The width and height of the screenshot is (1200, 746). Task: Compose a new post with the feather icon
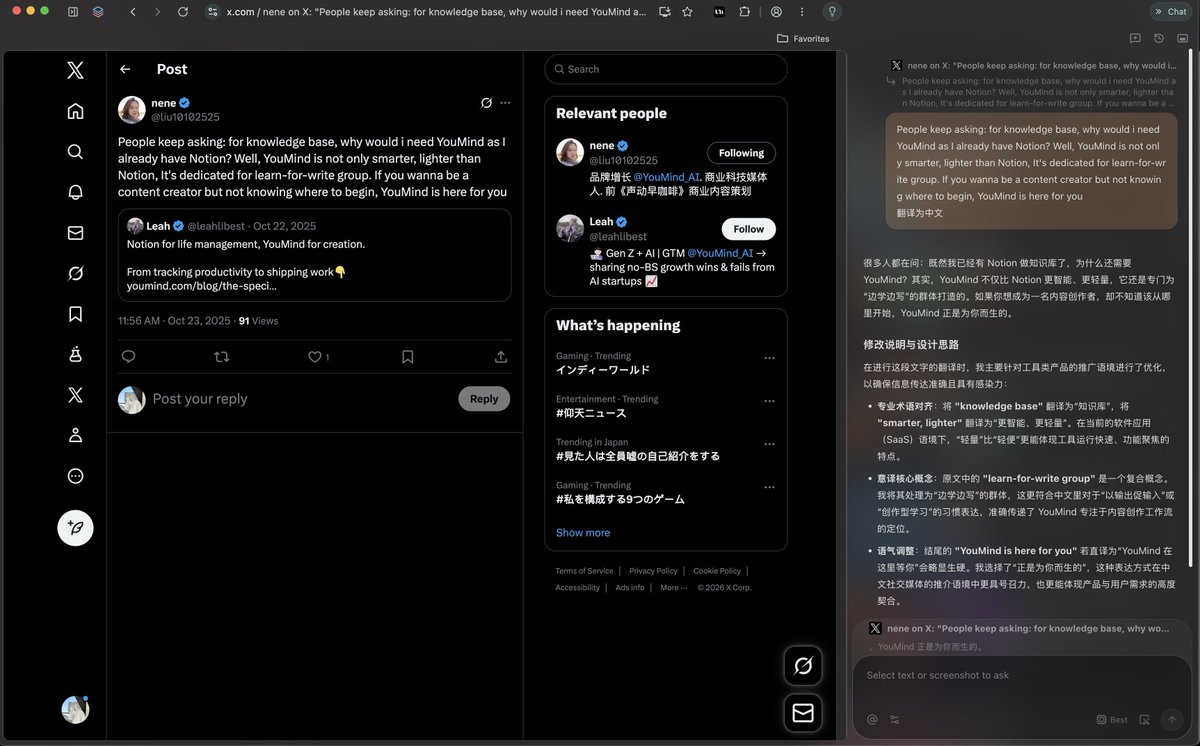click(x=75, y=527)
